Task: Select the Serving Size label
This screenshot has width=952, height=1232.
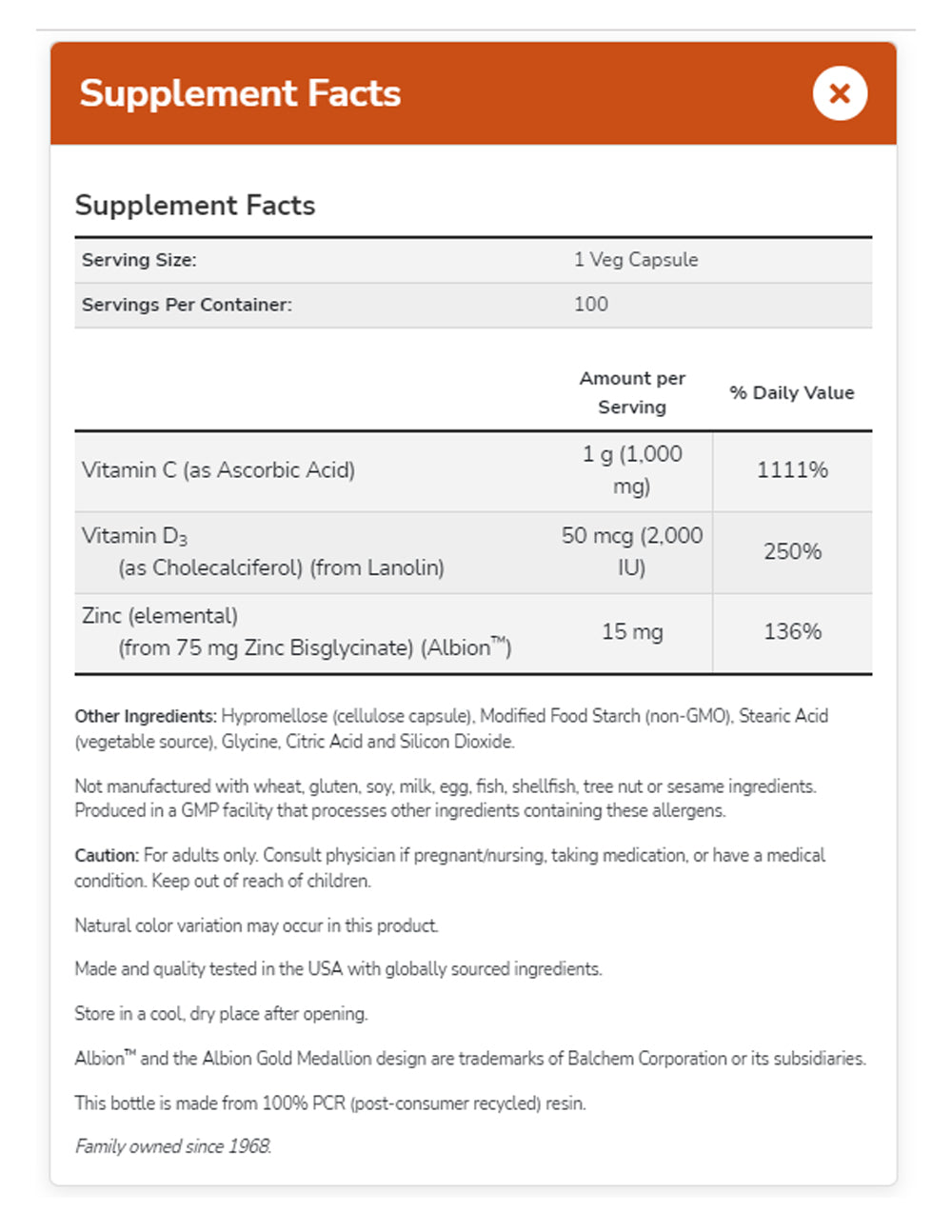Action: point(139,260)
